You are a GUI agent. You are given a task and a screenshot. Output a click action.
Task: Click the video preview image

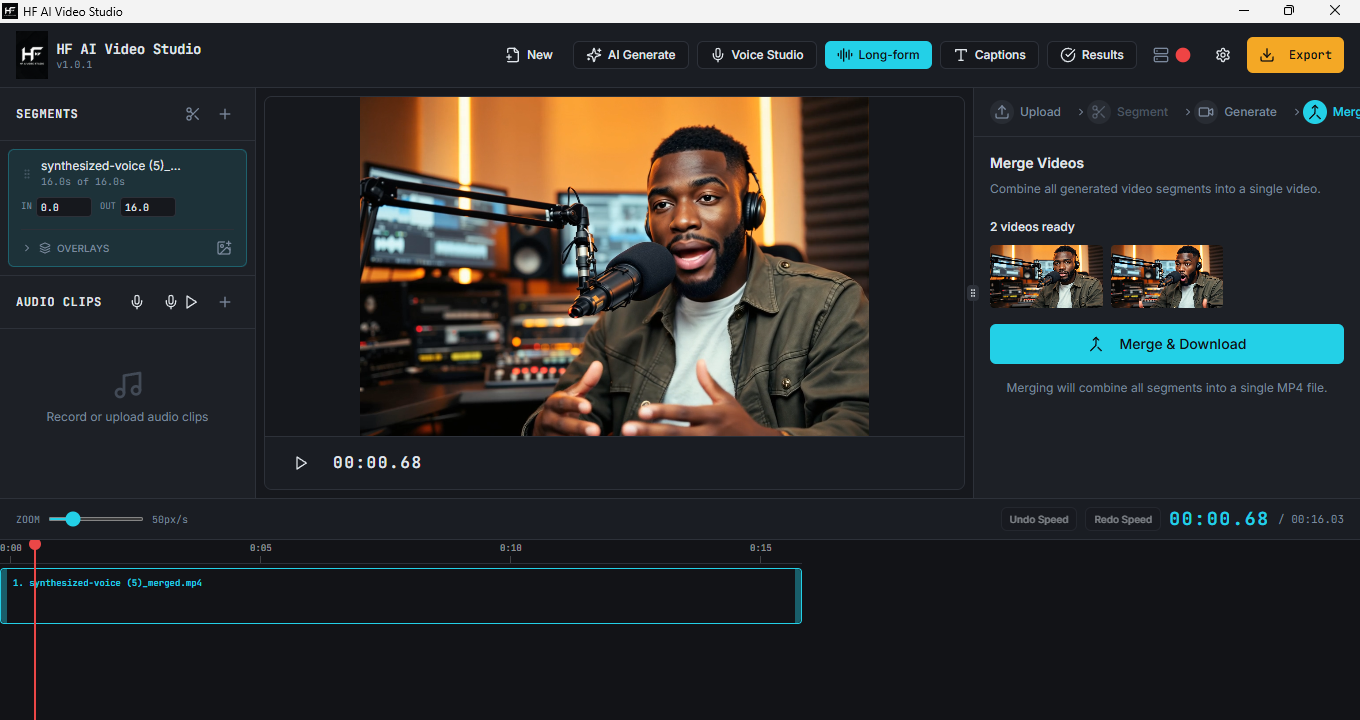tap(614, 266)
